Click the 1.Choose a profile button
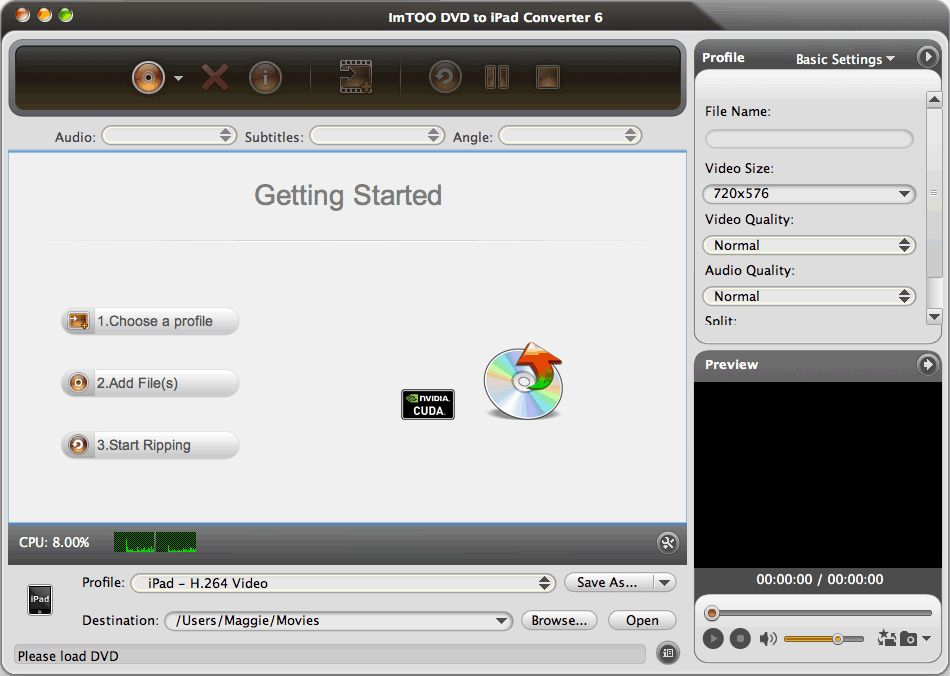 click(x=150, y=321)
